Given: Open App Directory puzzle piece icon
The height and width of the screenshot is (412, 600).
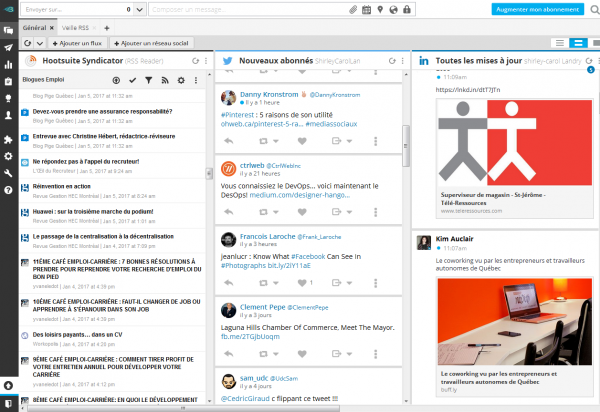Looking at the screenshot, I should [8, 140].
